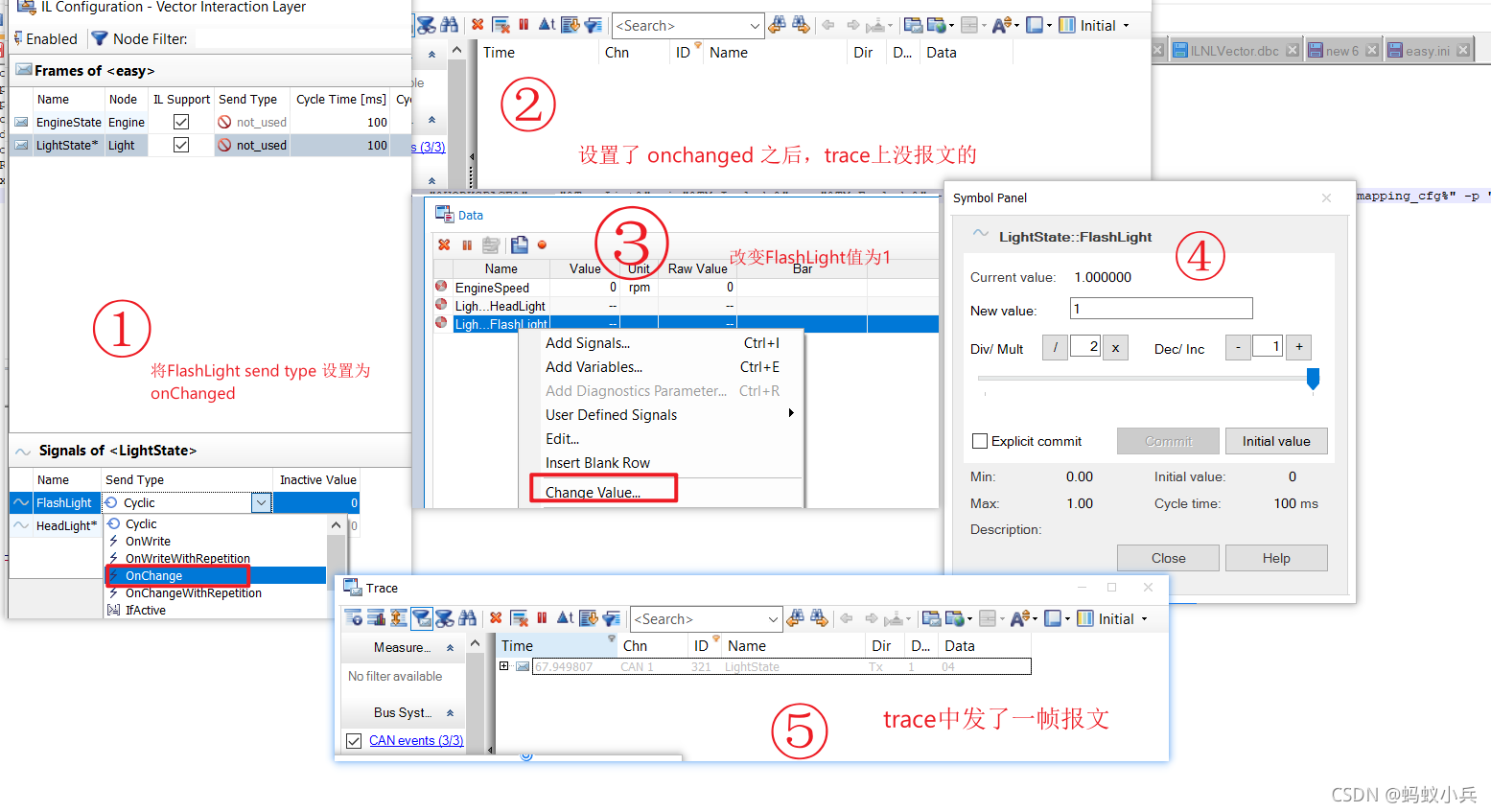Collapse the Bus Syst section in the Trace filter pane
Image resolution: width=1491 pixels, height=812 pixels.
click(x=450, y=713)
